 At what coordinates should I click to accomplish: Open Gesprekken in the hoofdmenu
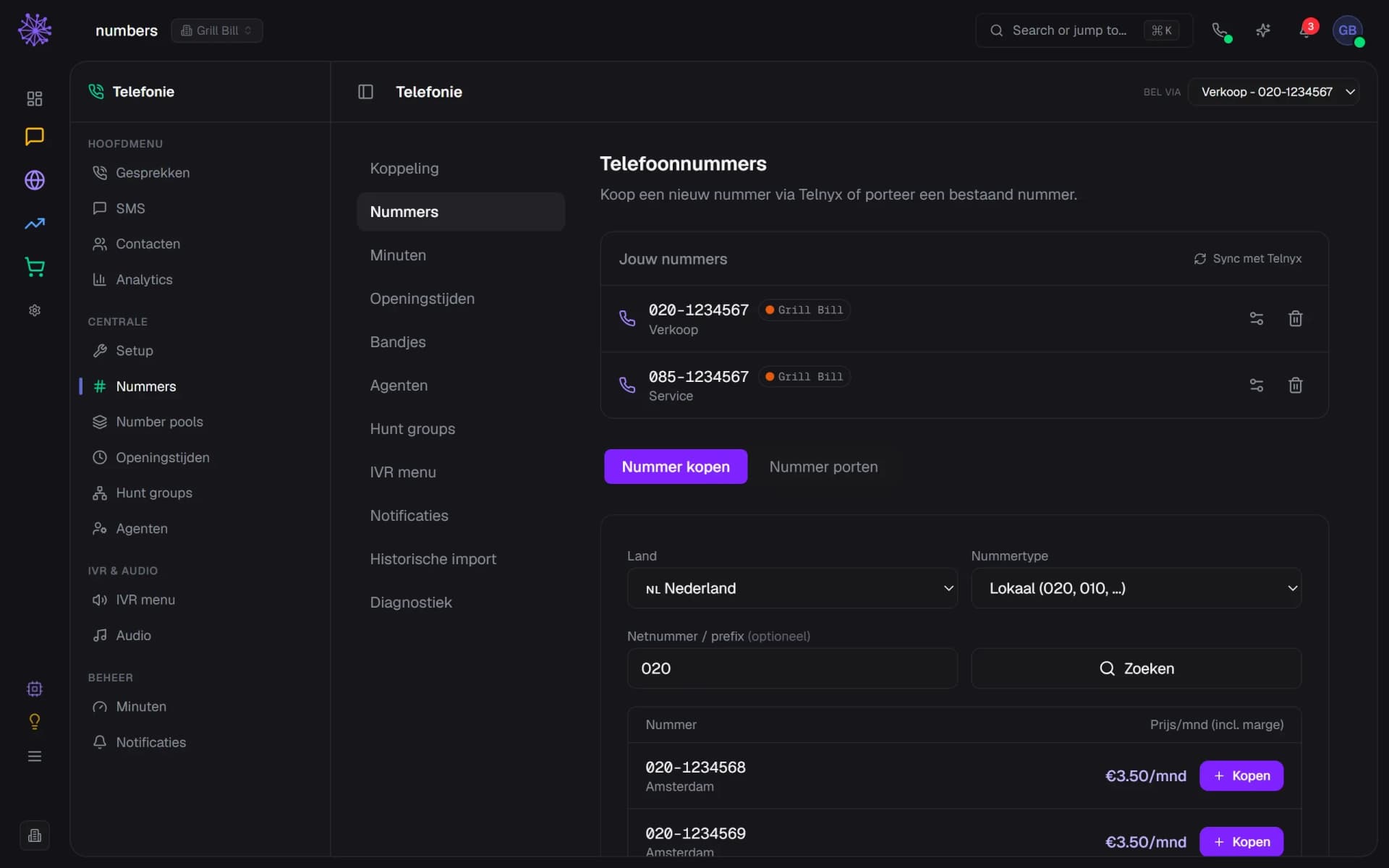200,173
